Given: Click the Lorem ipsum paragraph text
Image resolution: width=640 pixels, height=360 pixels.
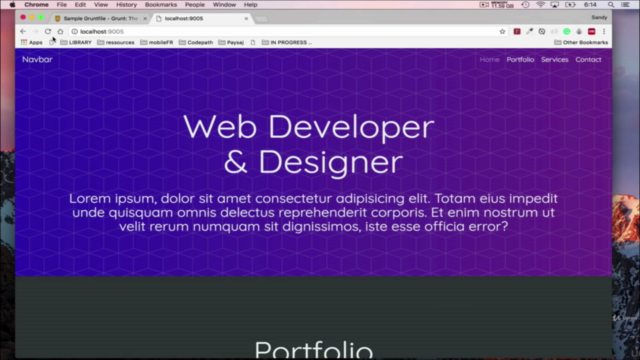Looking at the screenshot, I should (313, 212).
